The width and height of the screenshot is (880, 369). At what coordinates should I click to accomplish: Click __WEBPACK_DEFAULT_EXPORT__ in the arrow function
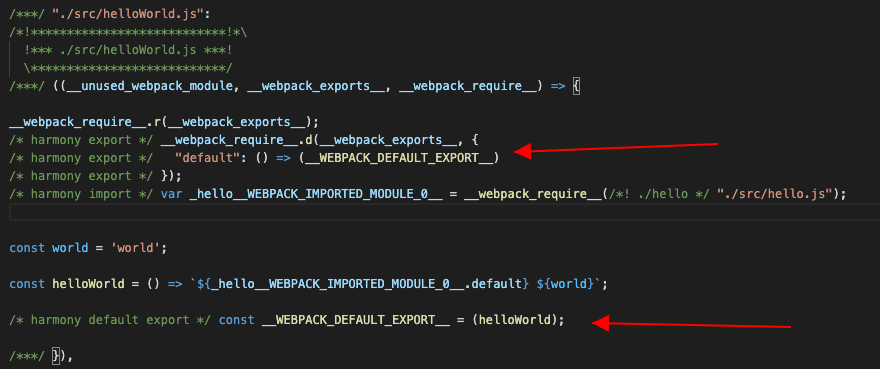click(399, 158)
